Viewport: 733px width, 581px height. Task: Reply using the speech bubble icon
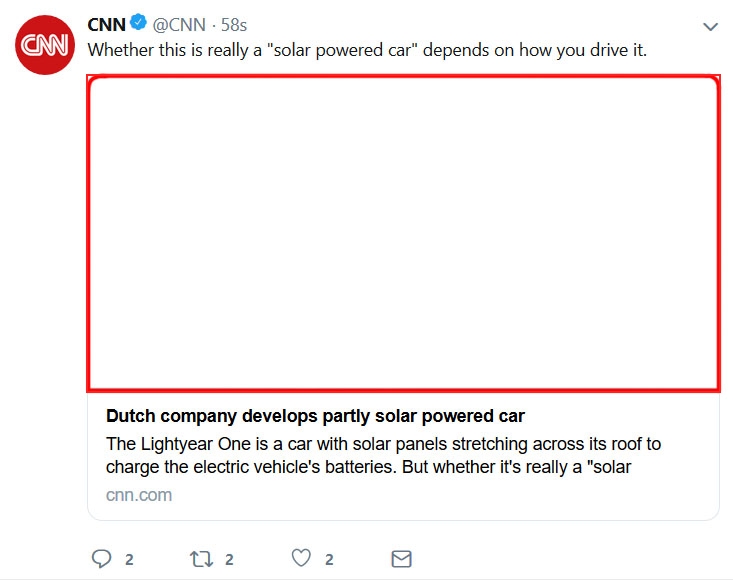[x=101, y=559]
